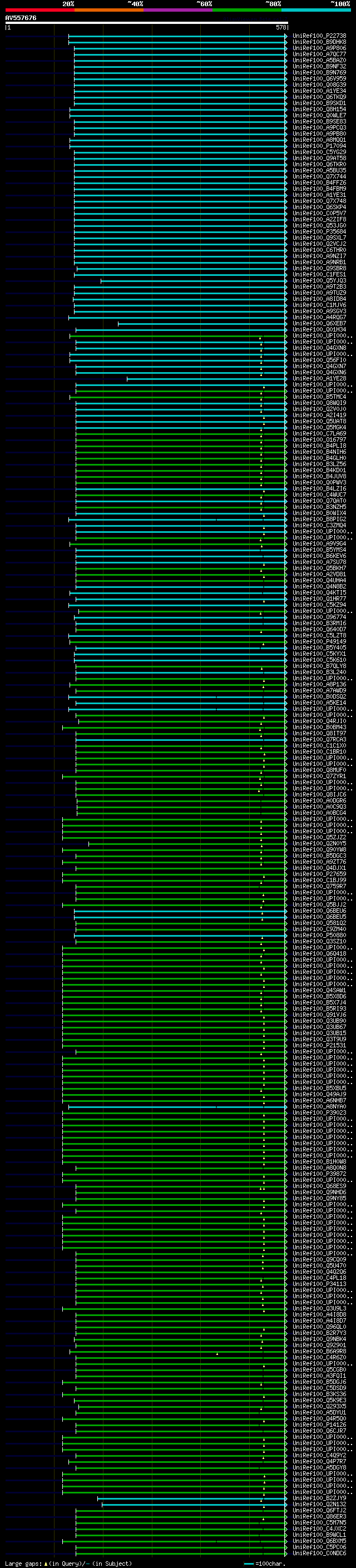
Task: Select the UniRef100_B4PLI8 label
Action: (x=319, y=446)
